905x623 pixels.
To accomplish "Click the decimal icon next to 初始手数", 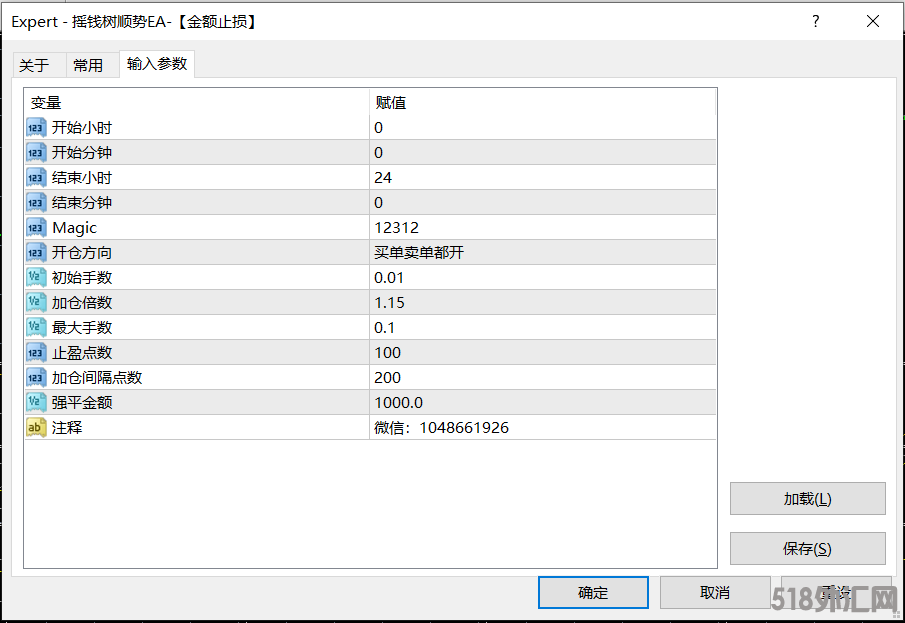I will coord(35,277).
